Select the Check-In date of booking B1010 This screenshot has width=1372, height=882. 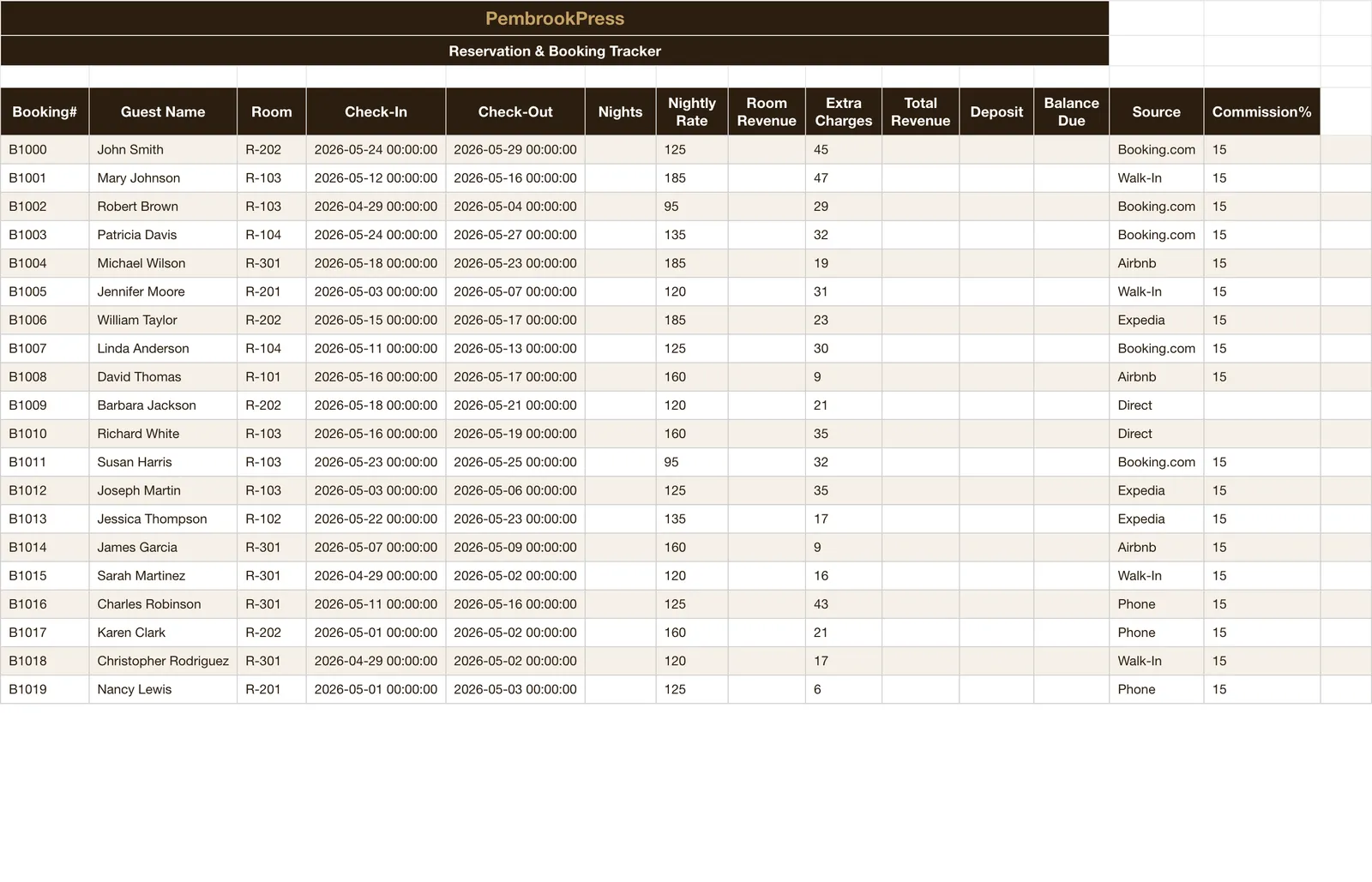click(376, 434)
